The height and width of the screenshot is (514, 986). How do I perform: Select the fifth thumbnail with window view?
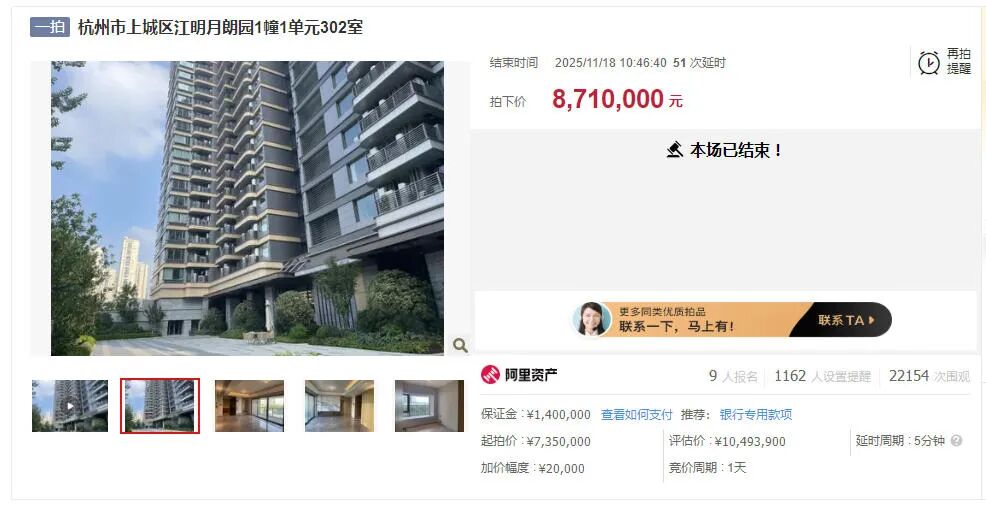point(429,406)
